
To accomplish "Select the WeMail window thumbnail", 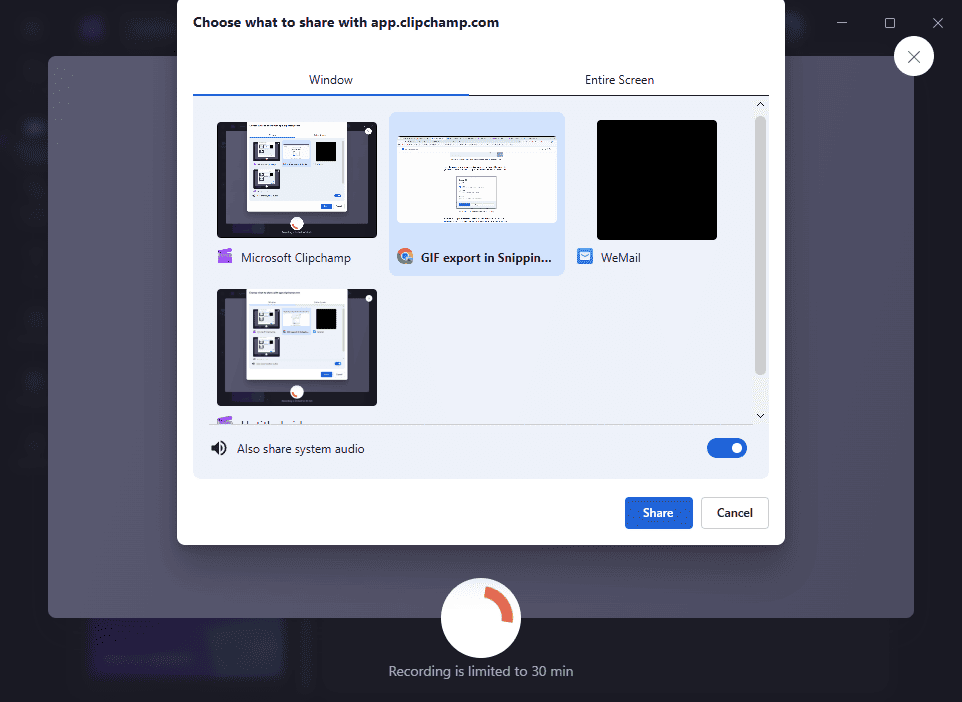I will pos(656,180).
